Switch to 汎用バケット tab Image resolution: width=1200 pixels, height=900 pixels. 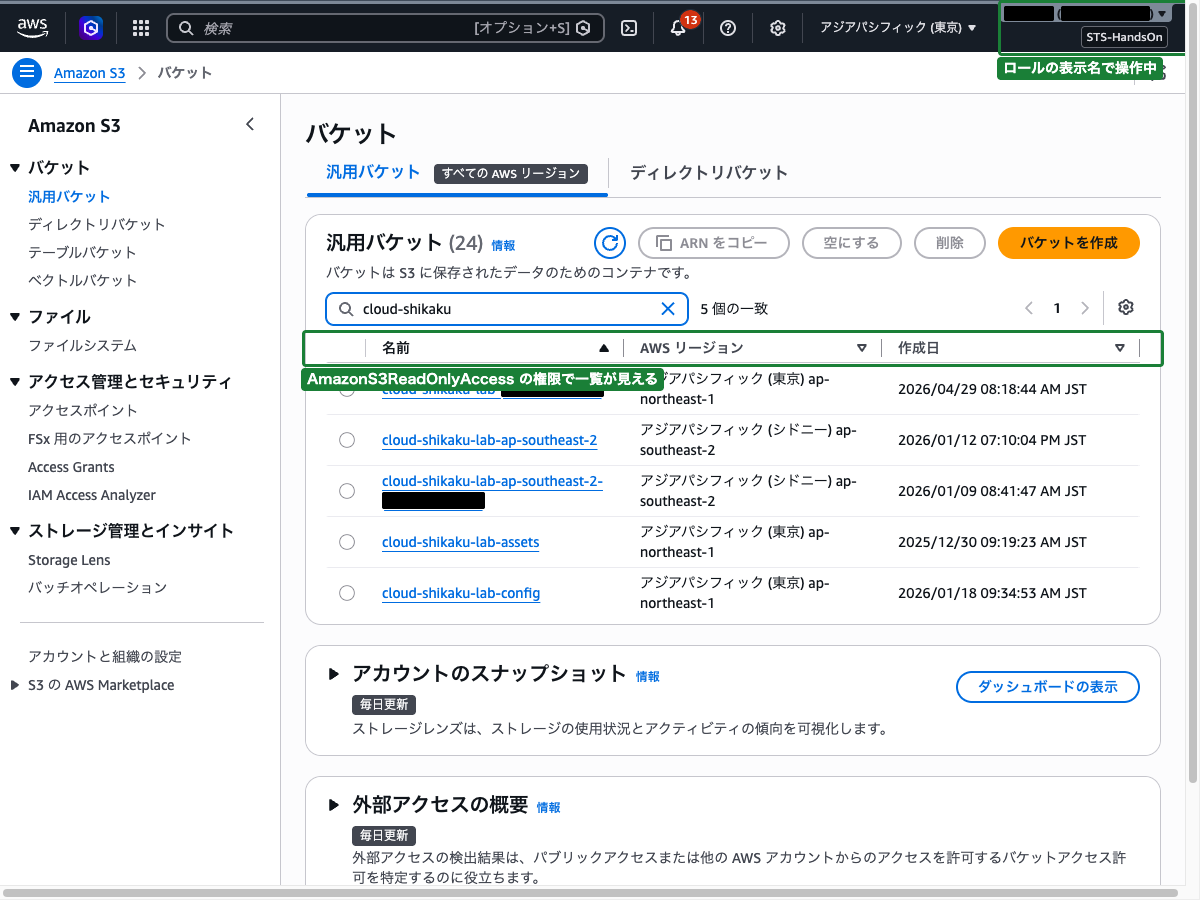[x=373, y=172]
